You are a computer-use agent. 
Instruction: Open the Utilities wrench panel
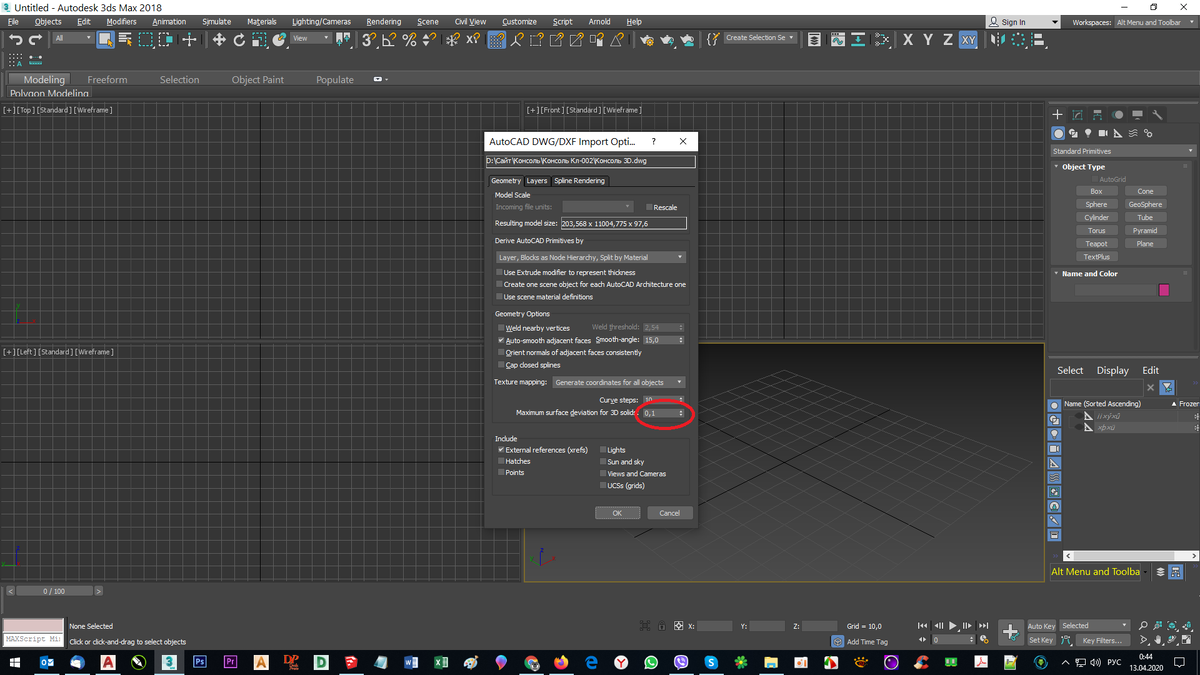click(x=1158, y=114)
